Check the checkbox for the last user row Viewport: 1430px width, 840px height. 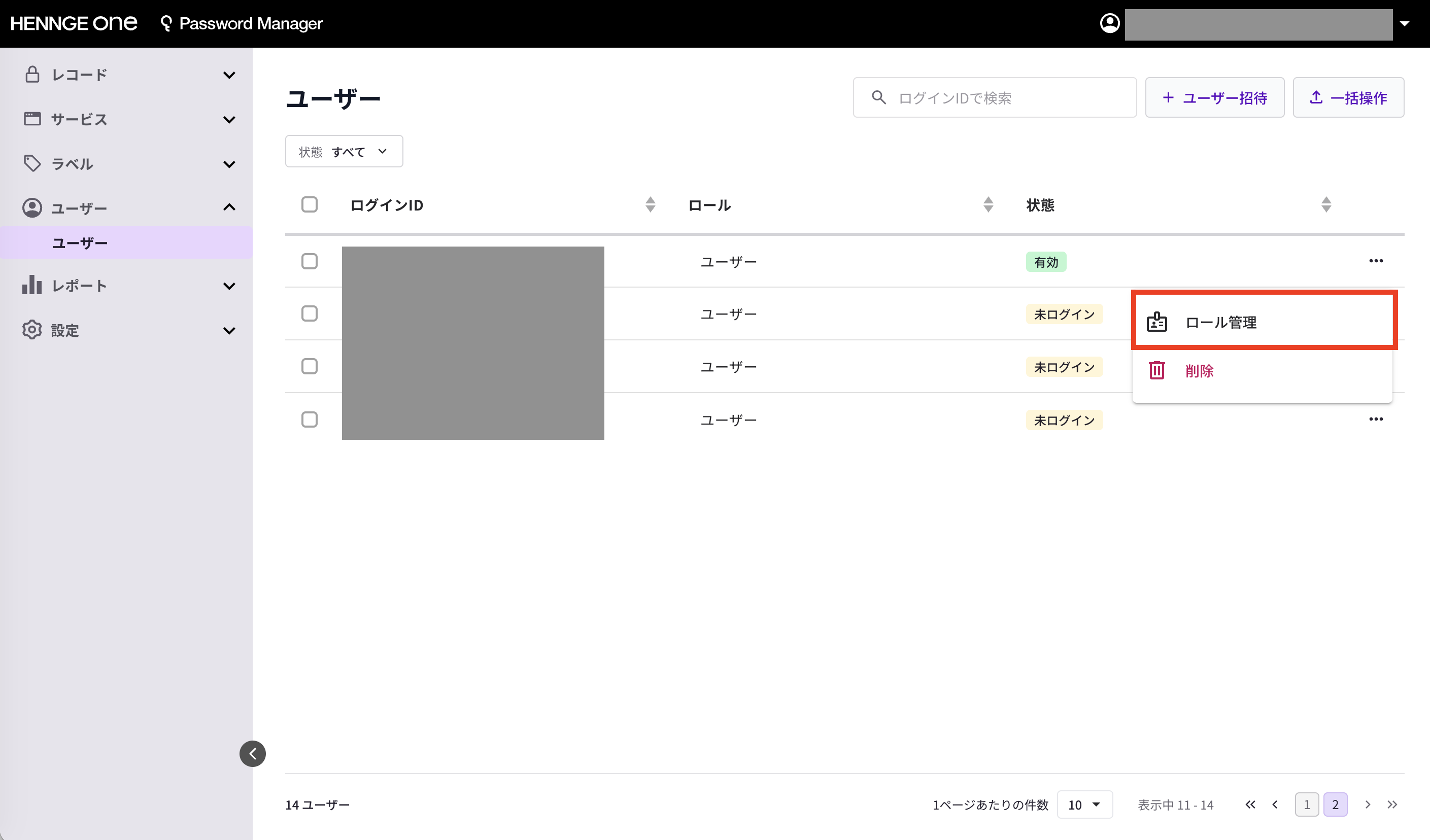point(309,419)
